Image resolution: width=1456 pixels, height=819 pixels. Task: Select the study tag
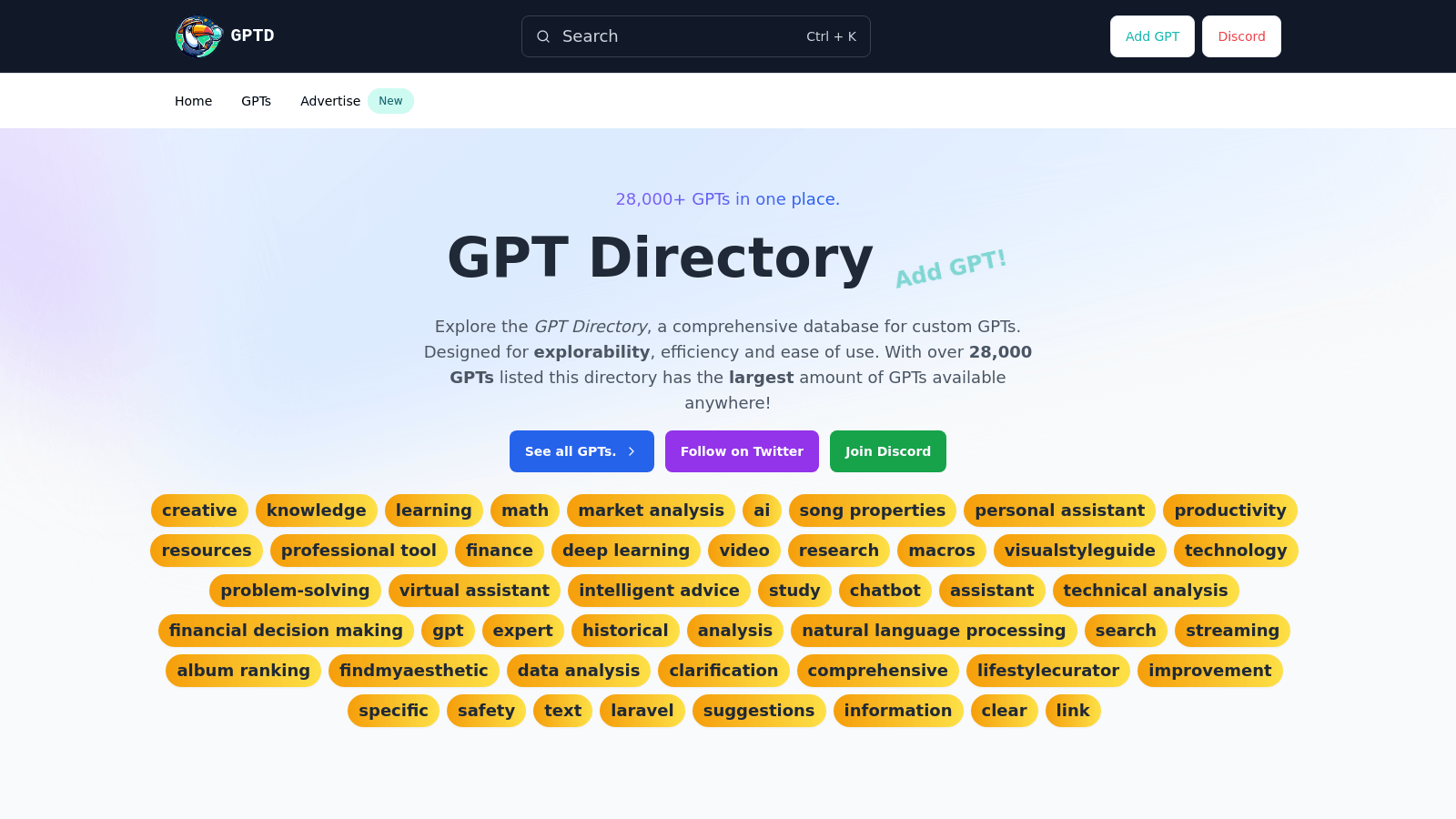[x=794, y=591]
